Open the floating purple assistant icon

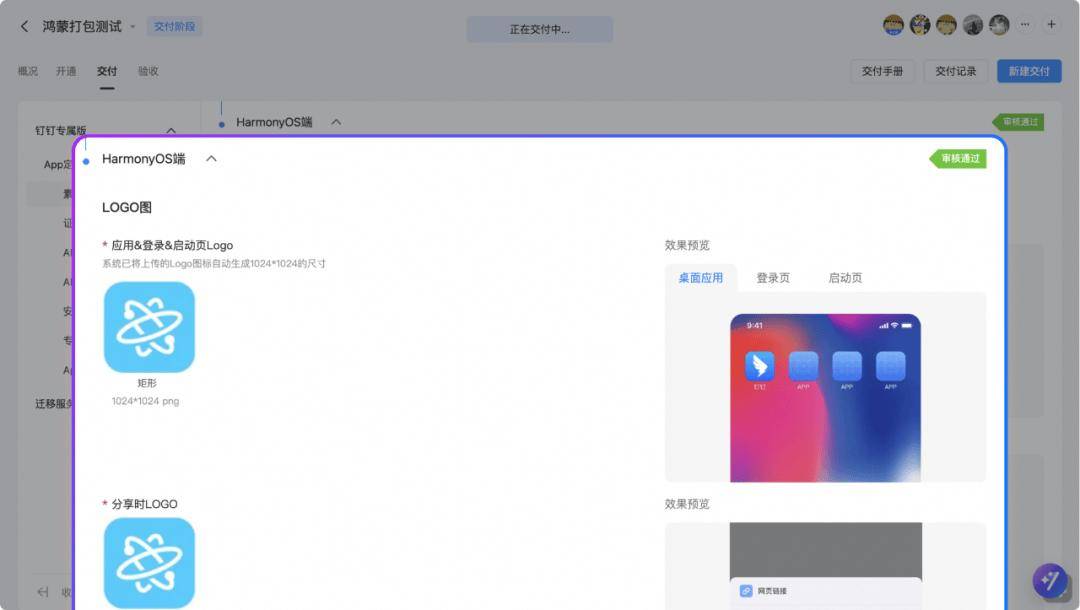point(1050,581)
